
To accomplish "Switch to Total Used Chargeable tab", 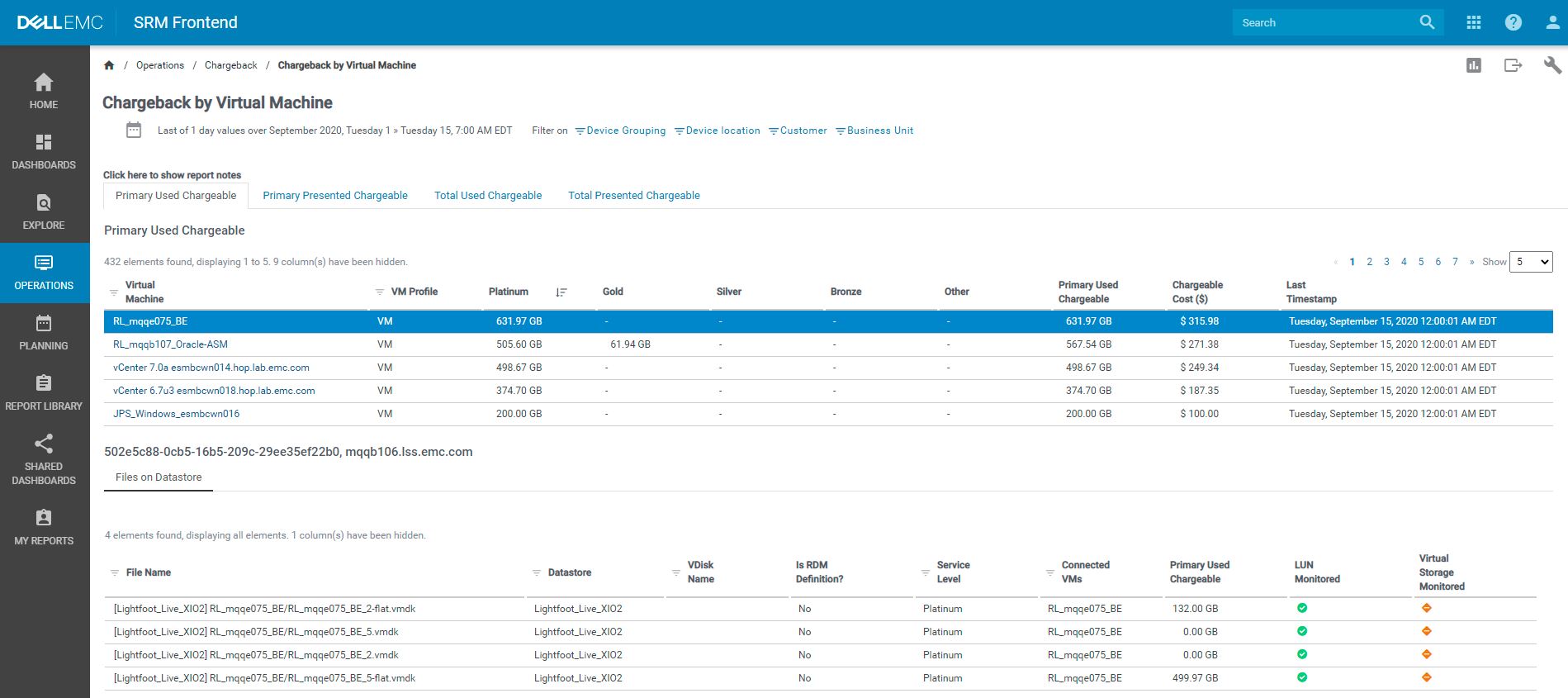I will point(488,196).
